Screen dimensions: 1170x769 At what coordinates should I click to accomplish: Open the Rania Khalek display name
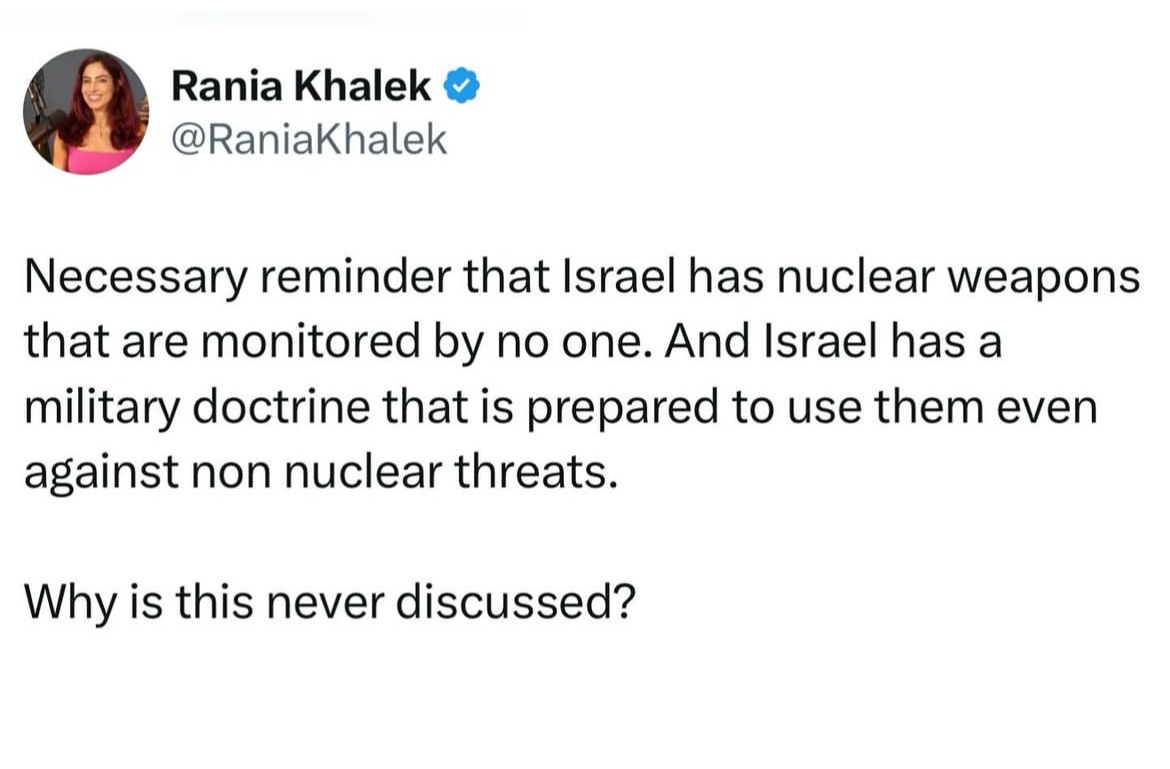(301, 85)
